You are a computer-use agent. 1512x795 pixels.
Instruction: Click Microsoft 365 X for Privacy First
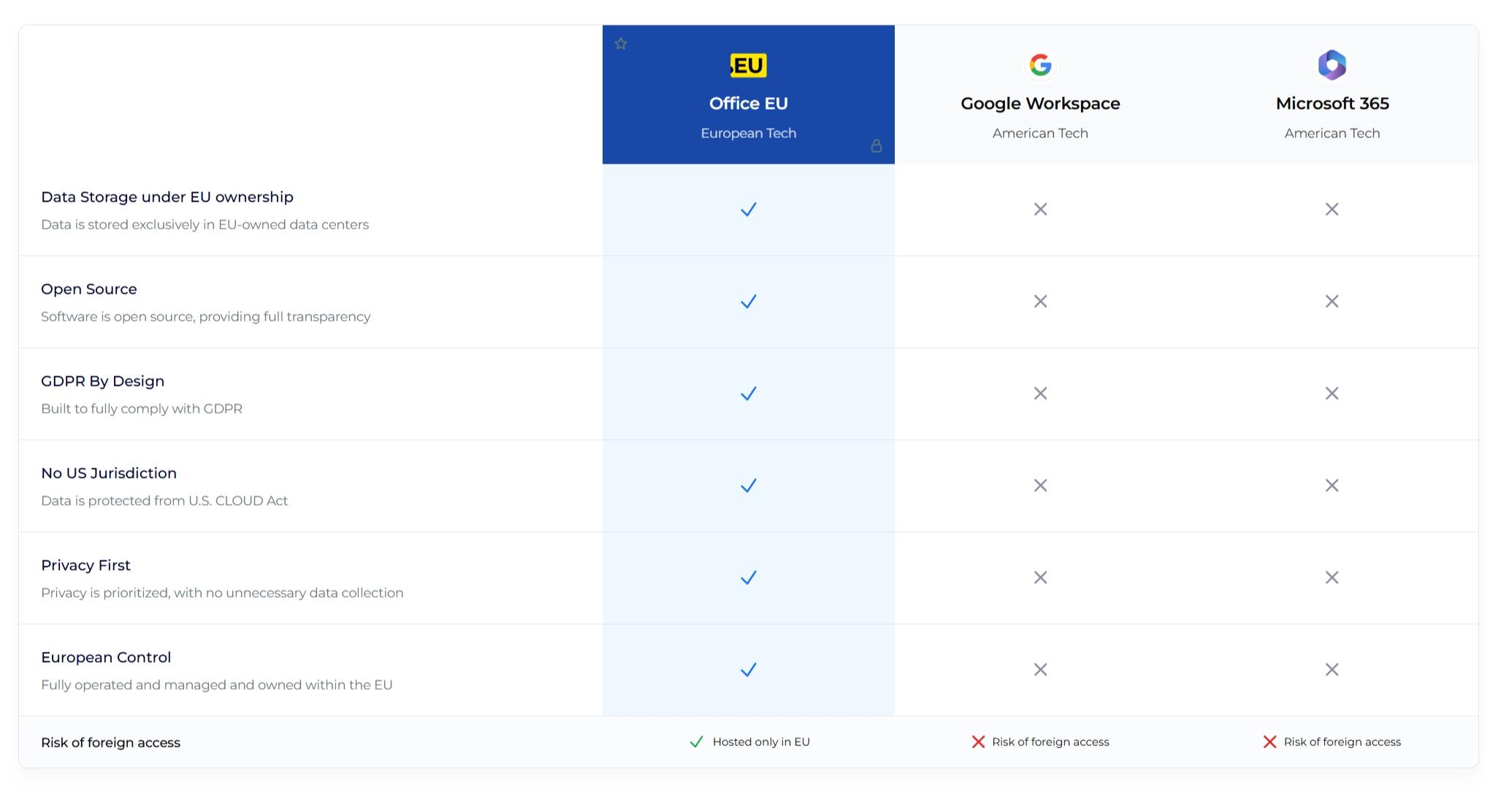point(1332,578)
